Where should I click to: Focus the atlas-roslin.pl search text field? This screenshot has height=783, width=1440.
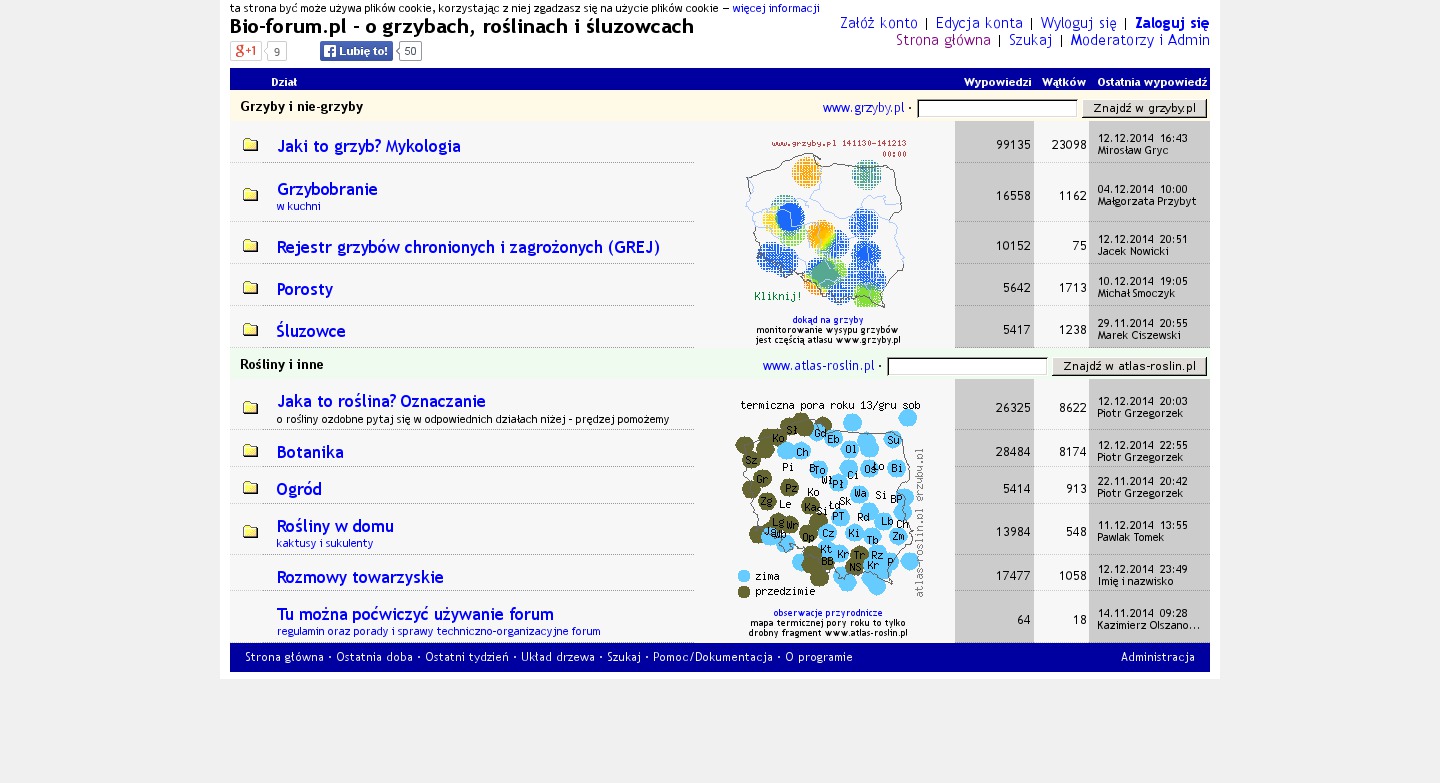pos(966,367)
